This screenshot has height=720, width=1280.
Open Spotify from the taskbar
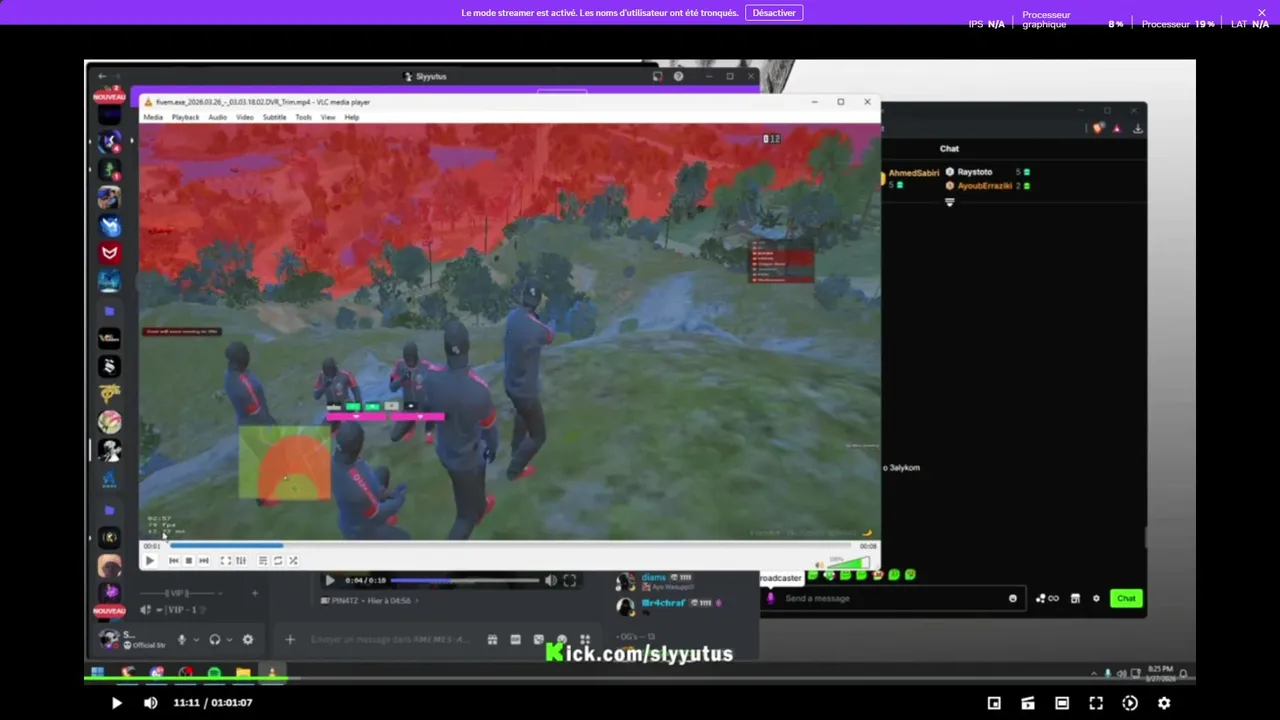214,672
